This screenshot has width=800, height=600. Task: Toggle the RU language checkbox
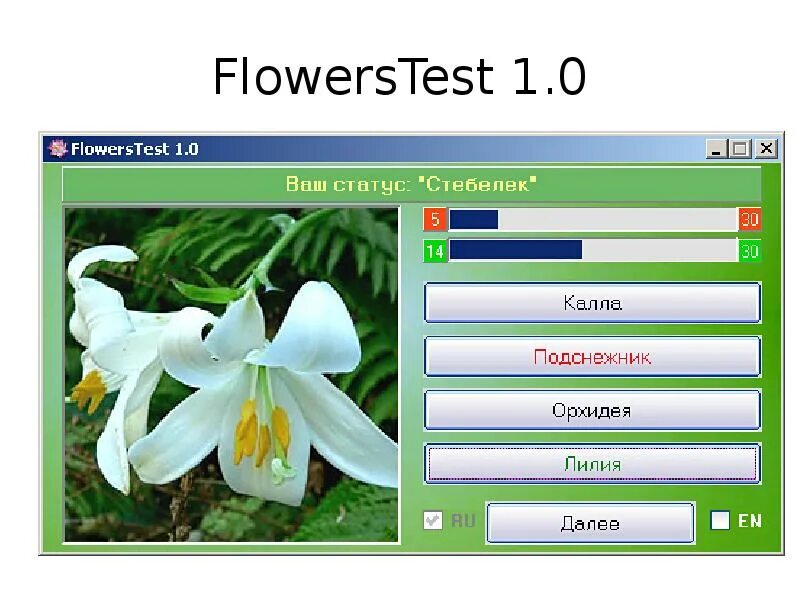pos(433,520)
